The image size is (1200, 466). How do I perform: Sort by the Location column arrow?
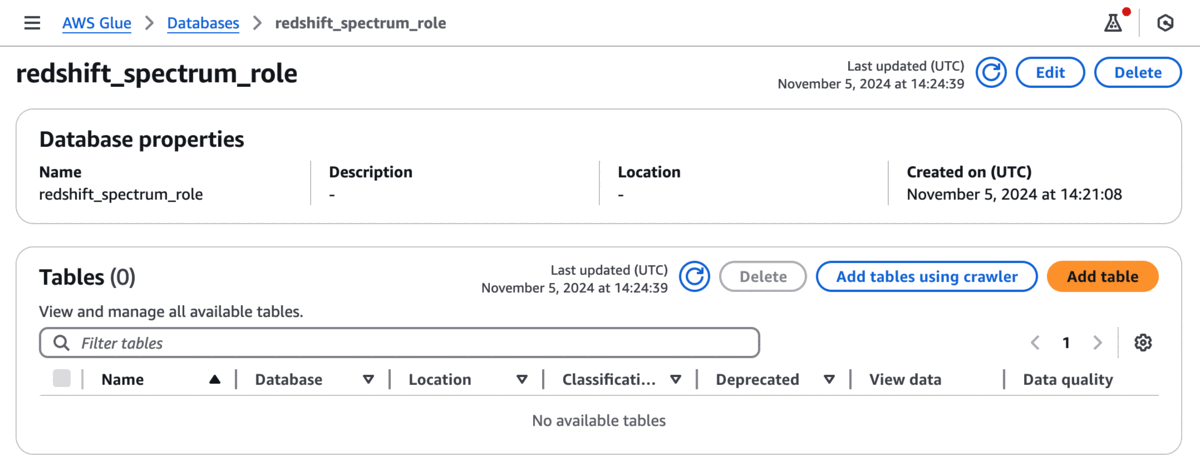point(522,380)
